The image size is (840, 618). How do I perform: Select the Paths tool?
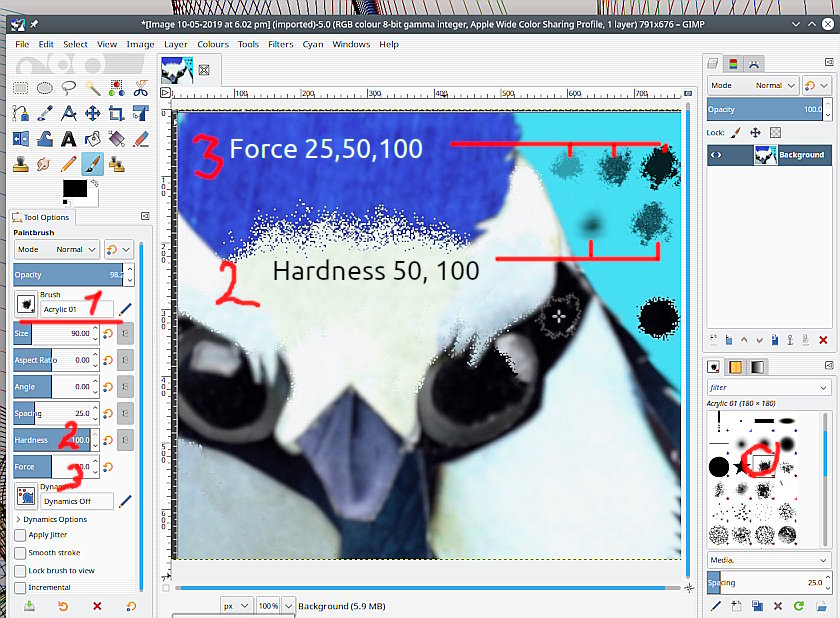click(x=21, y=113)
